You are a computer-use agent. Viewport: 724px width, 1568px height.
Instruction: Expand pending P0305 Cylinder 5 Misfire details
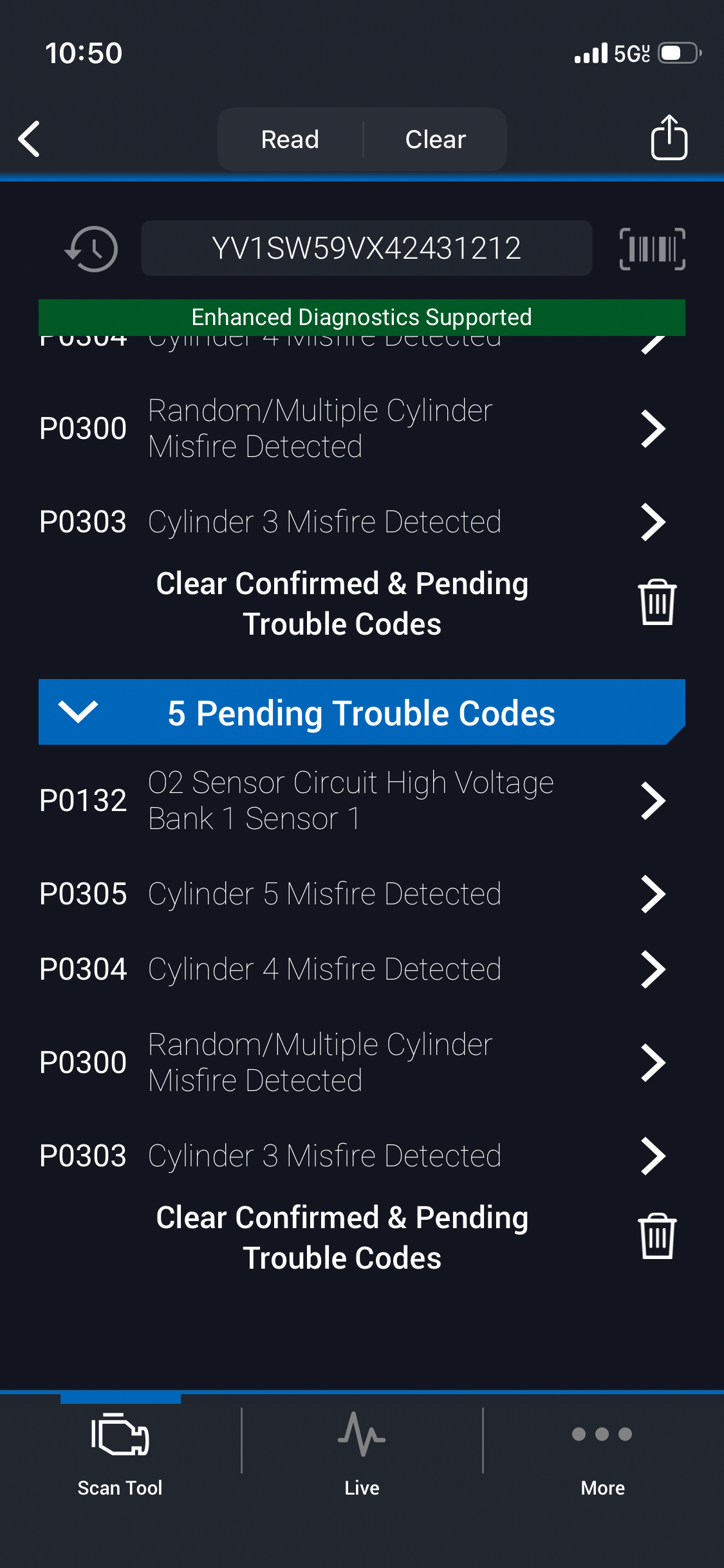tap(653, 894)
